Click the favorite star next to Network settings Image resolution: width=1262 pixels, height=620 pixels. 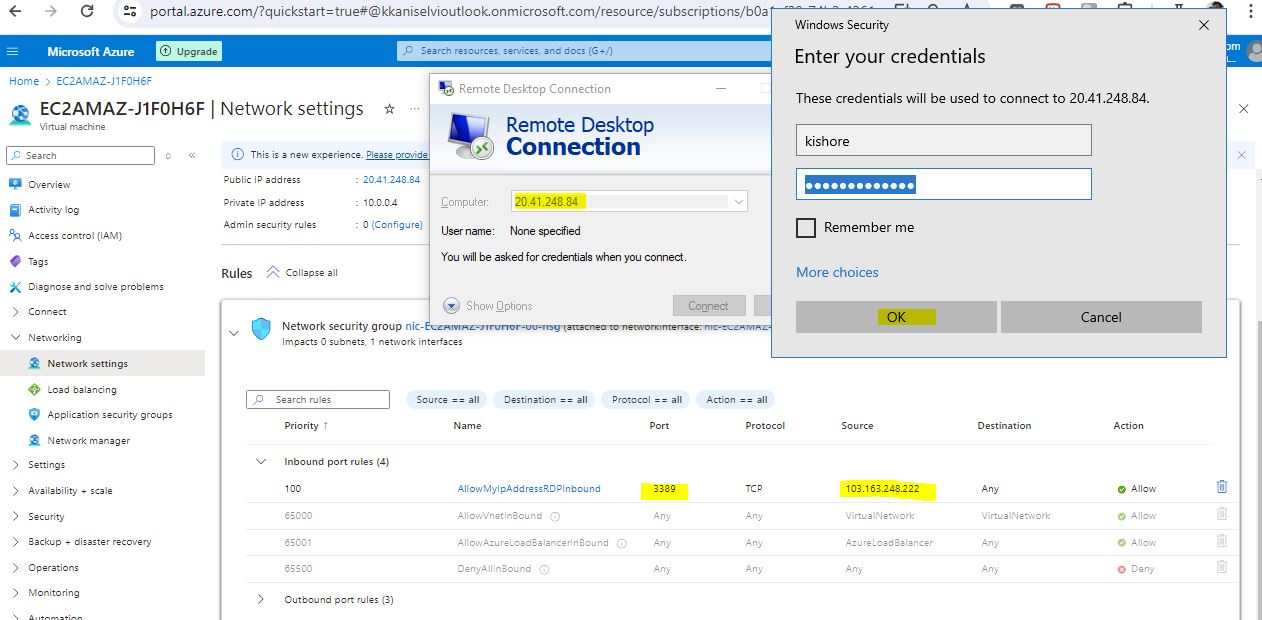tap(389, 109)
